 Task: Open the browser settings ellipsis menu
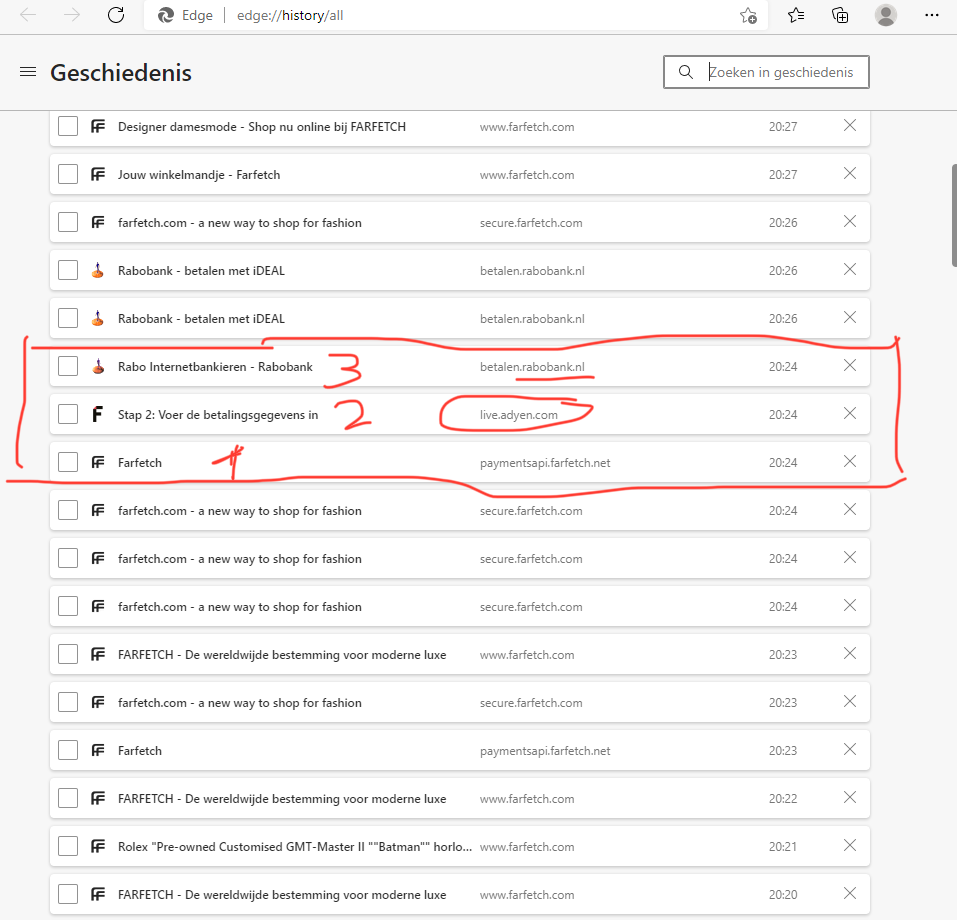[932, 15]
